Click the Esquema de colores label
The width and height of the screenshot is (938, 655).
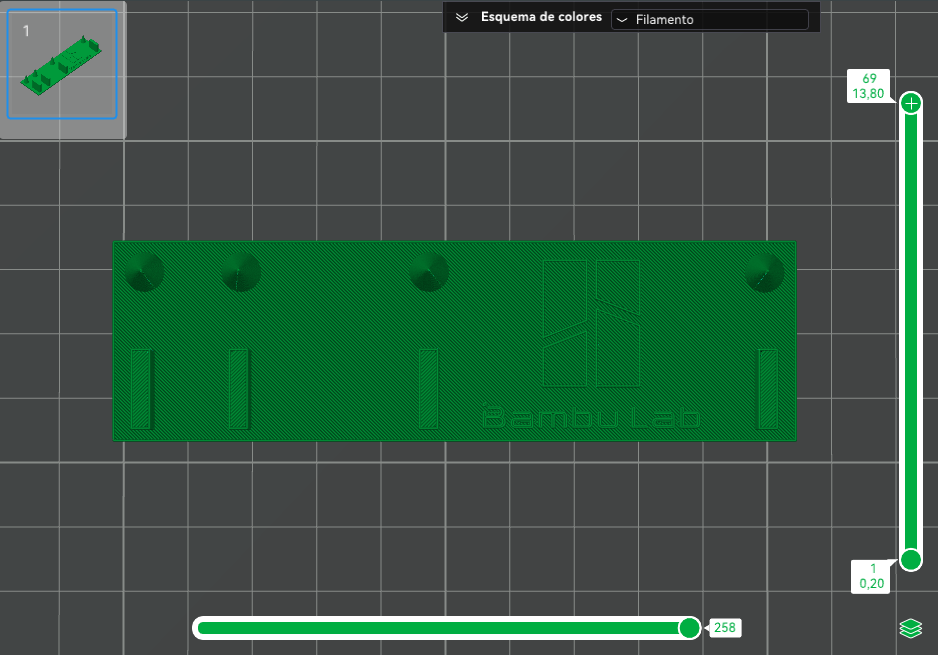click(541, 17)
